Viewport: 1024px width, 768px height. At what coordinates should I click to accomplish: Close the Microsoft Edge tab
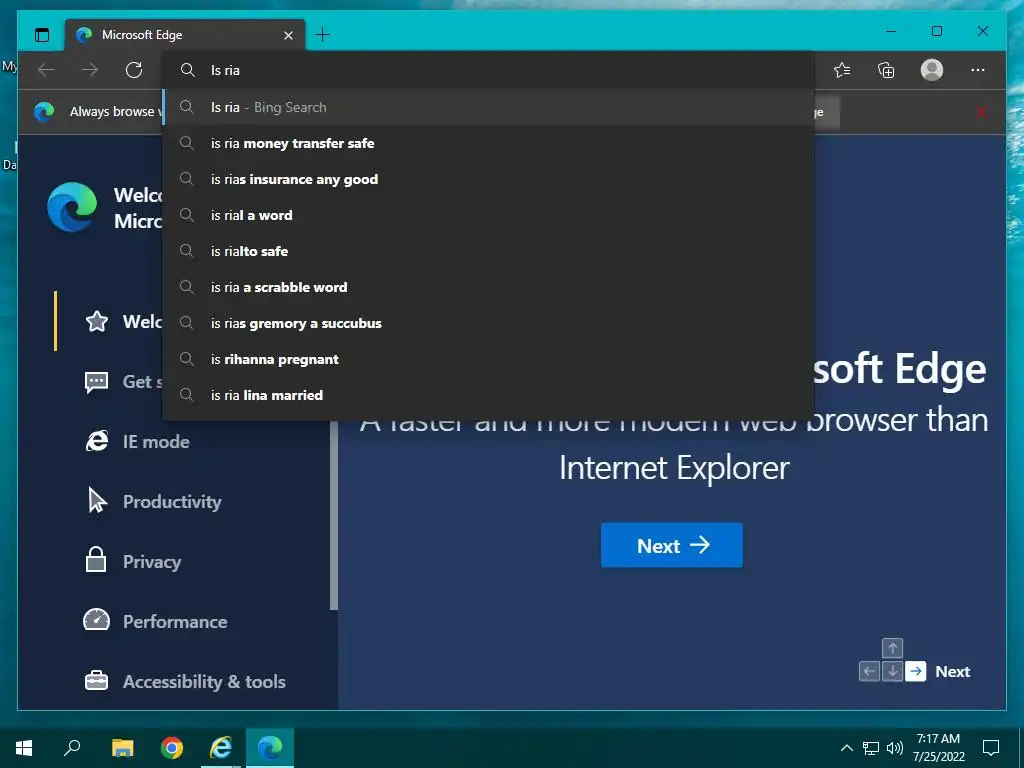click(288, 35)
